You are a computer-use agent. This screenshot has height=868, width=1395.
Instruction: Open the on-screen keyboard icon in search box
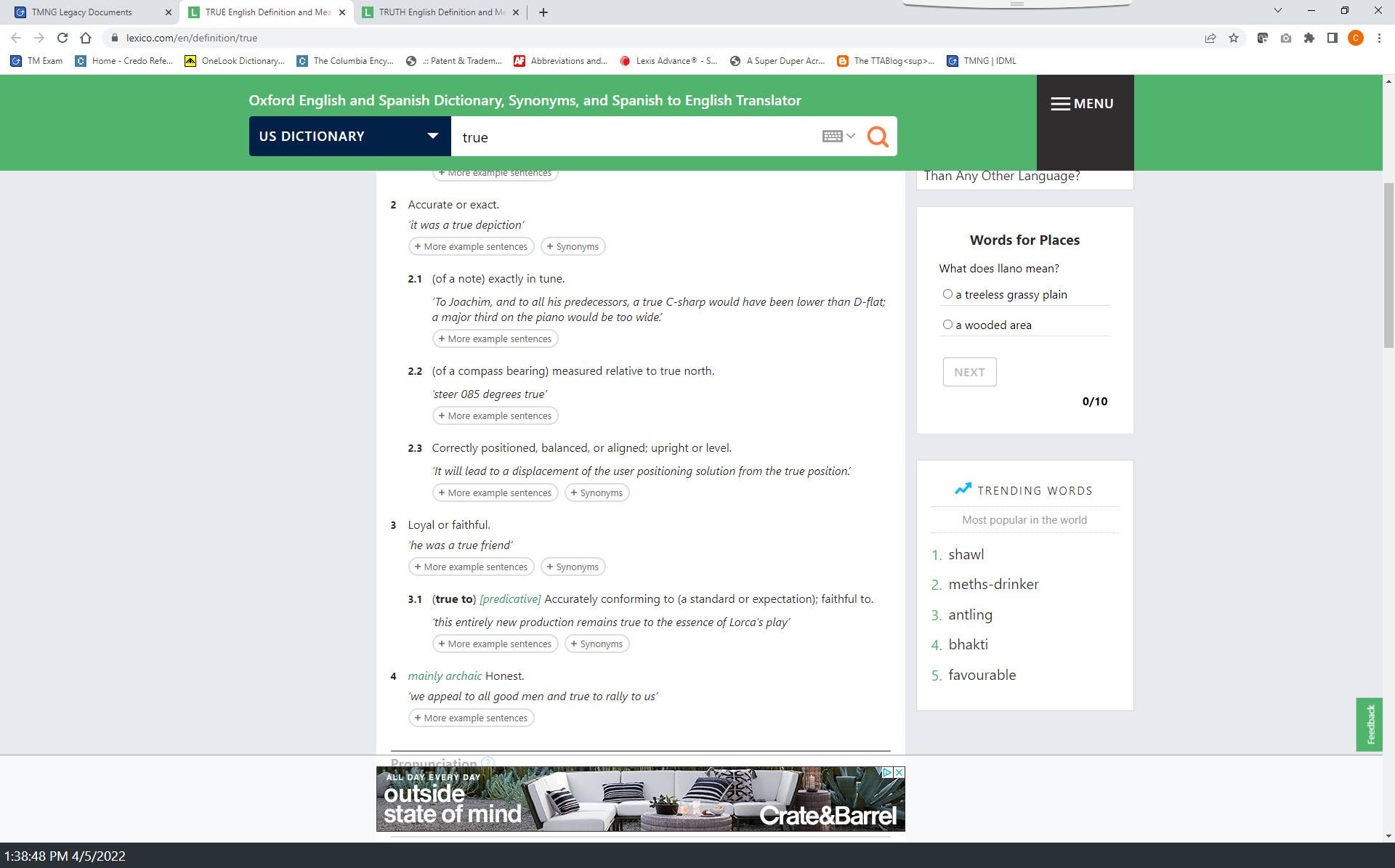833,137
